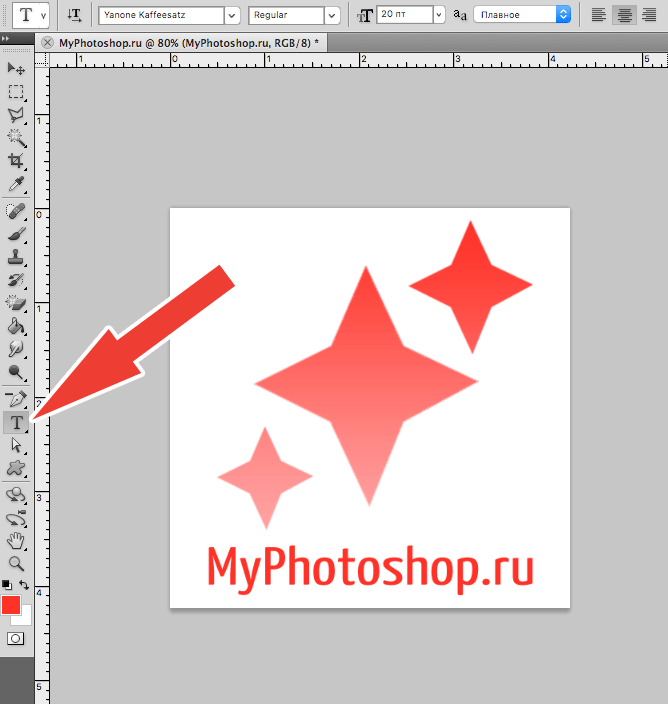
Task: Select the Horizontal Type tool
Action: pos(16,423)
